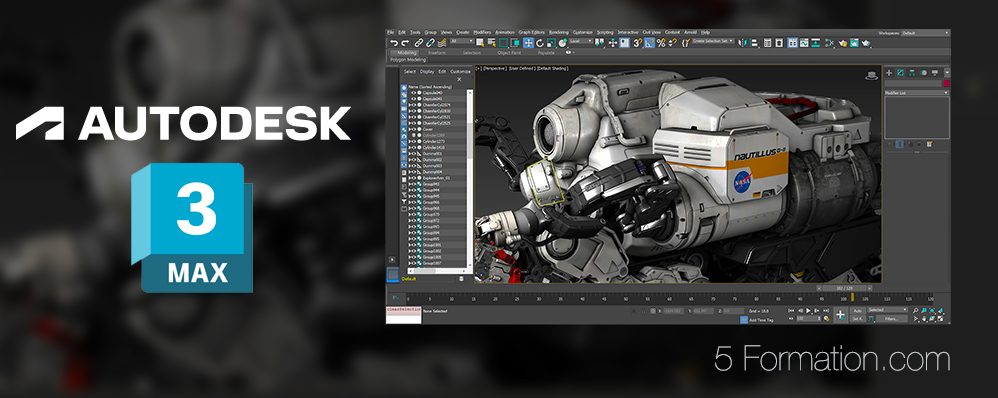Image resolution: width=998 pixels, height=398 pixels.
Task: Click the Bind to Space Warp icon
Action: point(442,43)
